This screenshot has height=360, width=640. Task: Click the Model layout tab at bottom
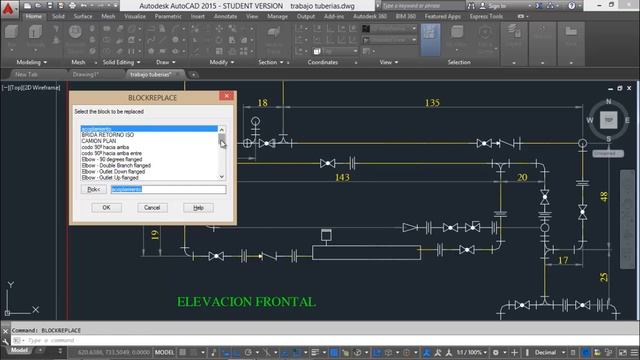[19, 351]
